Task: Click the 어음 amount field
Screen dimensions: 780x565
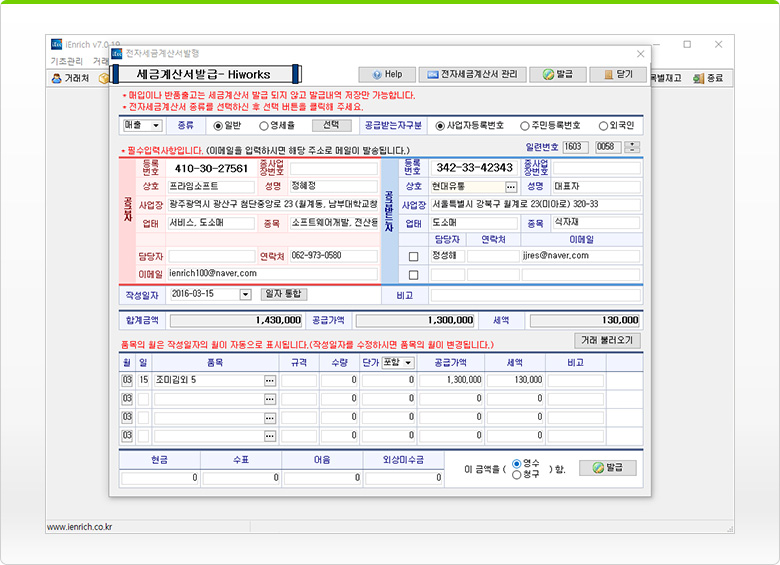Action: (x=322, y=478)
